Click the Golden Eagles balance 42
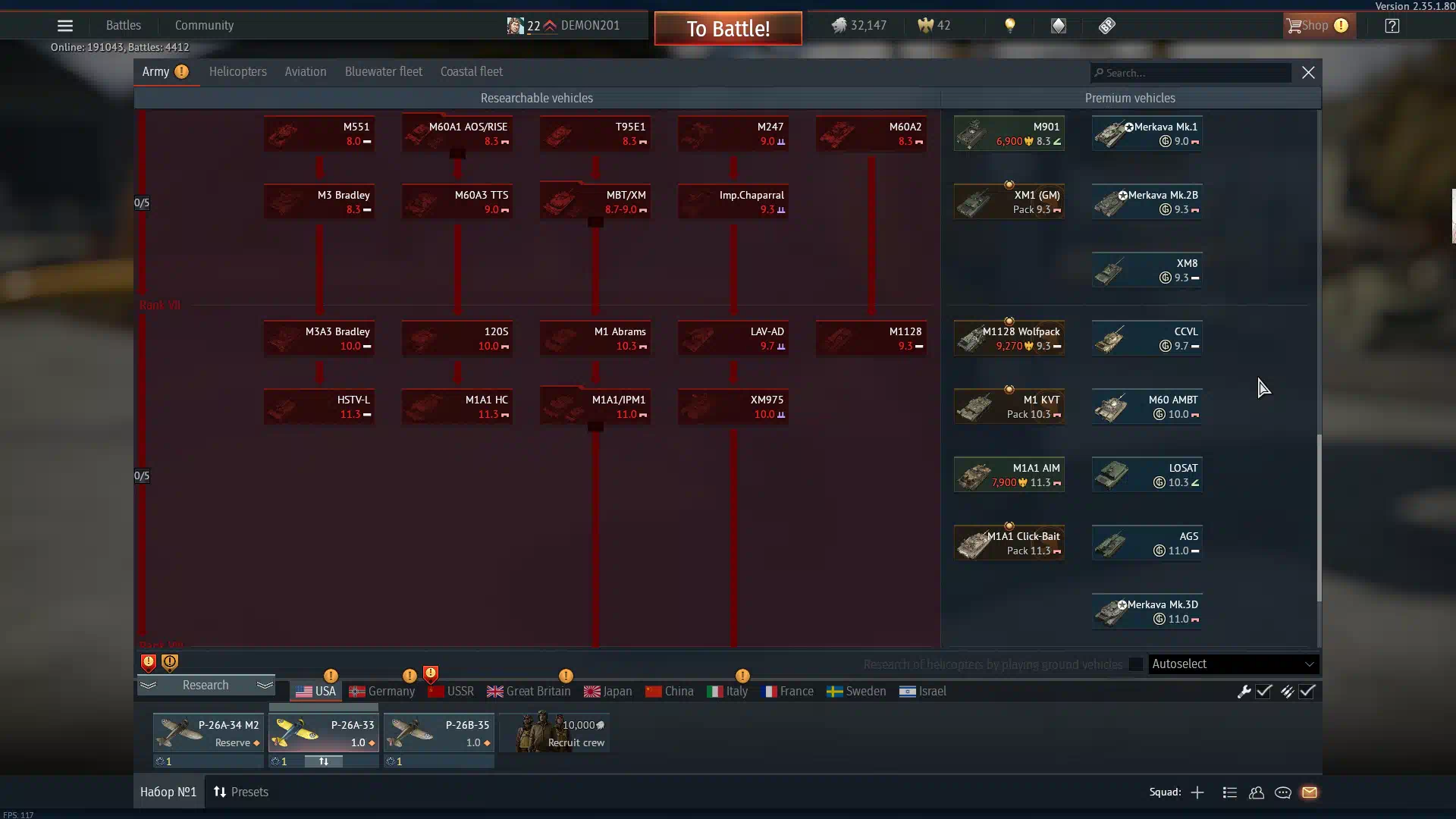The image size is (1456, 819). tap(934, 26)
